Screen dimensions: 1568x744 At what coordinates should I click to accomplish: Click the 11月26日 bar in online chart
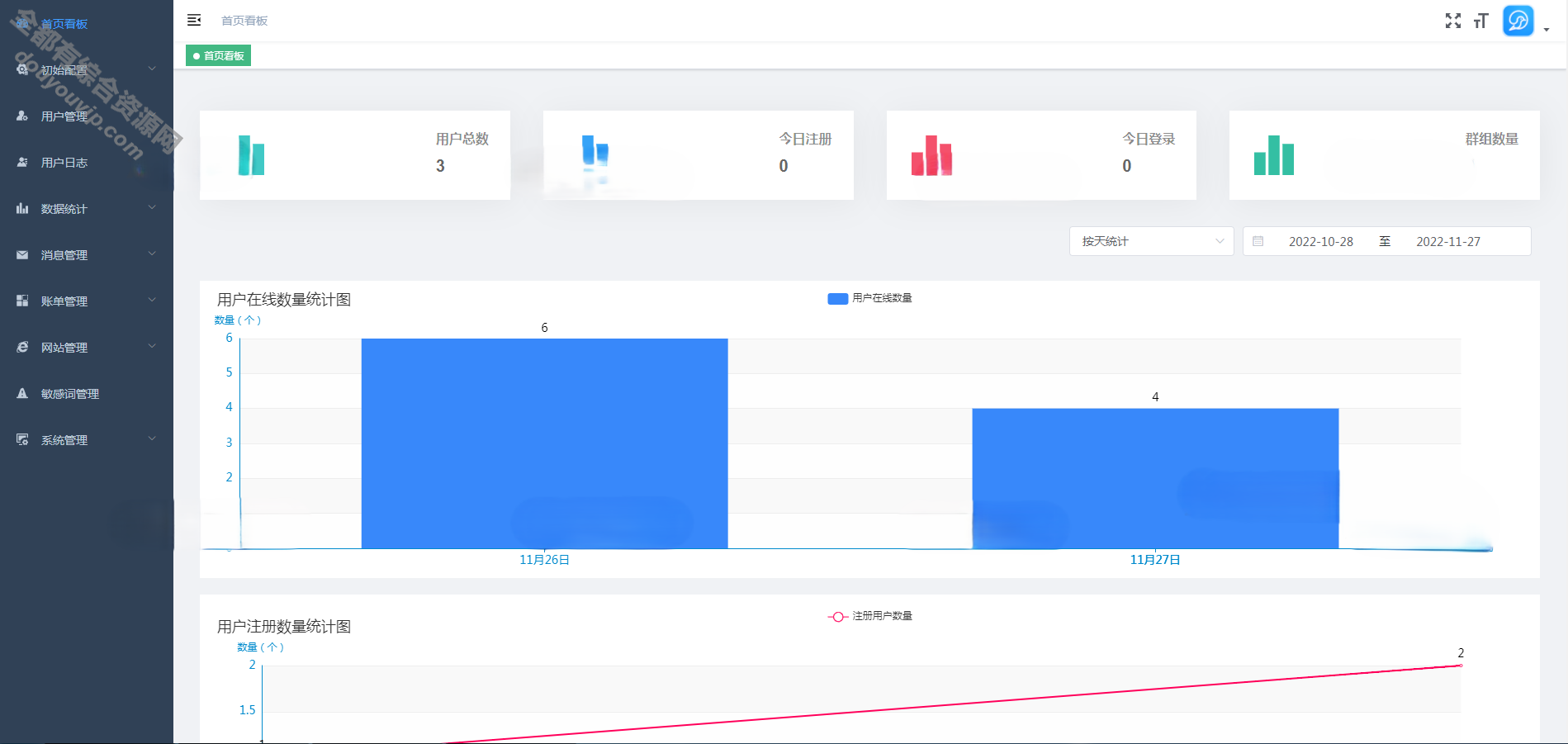coord(544,443)
